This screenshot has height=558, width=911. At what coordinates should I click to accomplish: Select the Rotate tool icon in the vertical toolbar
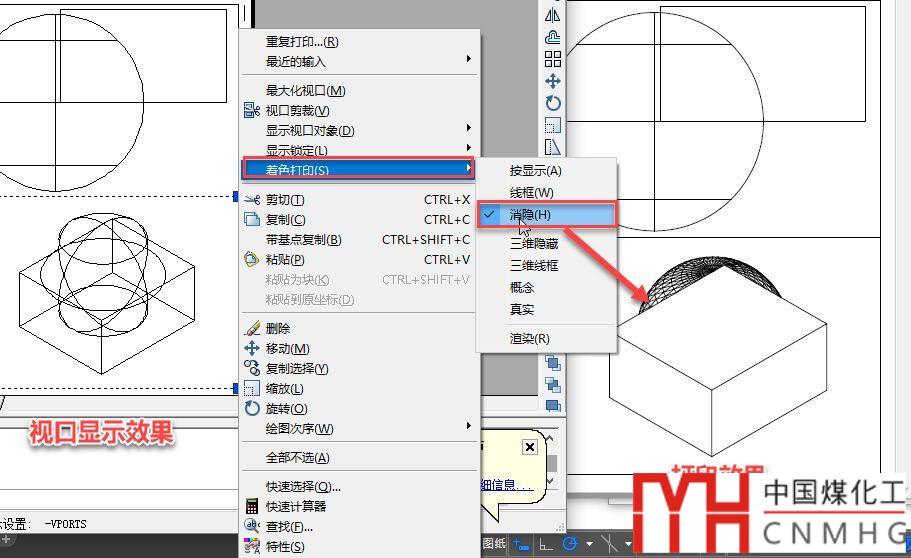pyautogui.click(x=553, y=103)
